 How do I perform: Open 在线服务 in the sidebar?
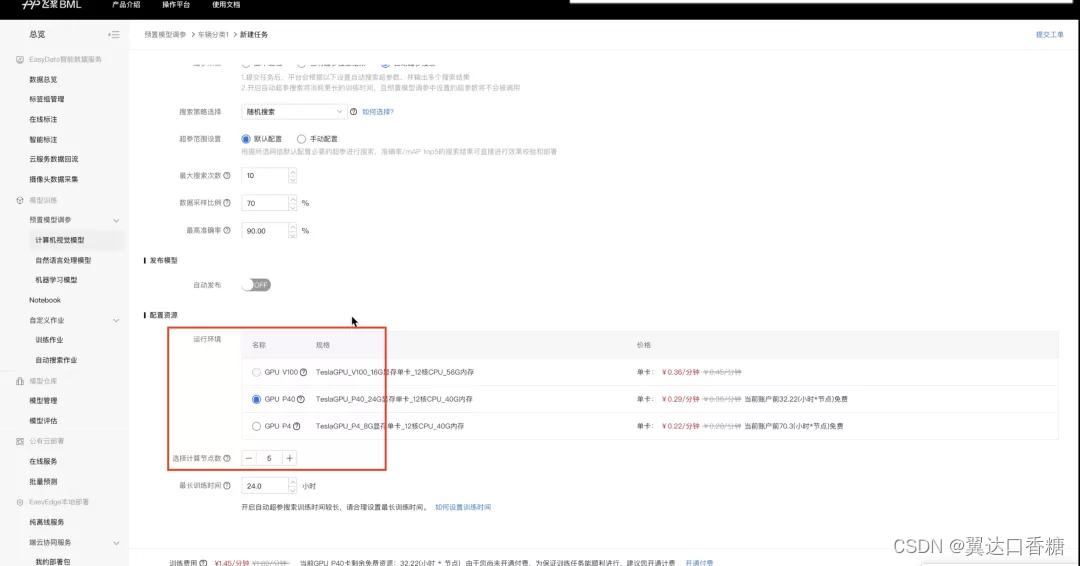point(43,461)
